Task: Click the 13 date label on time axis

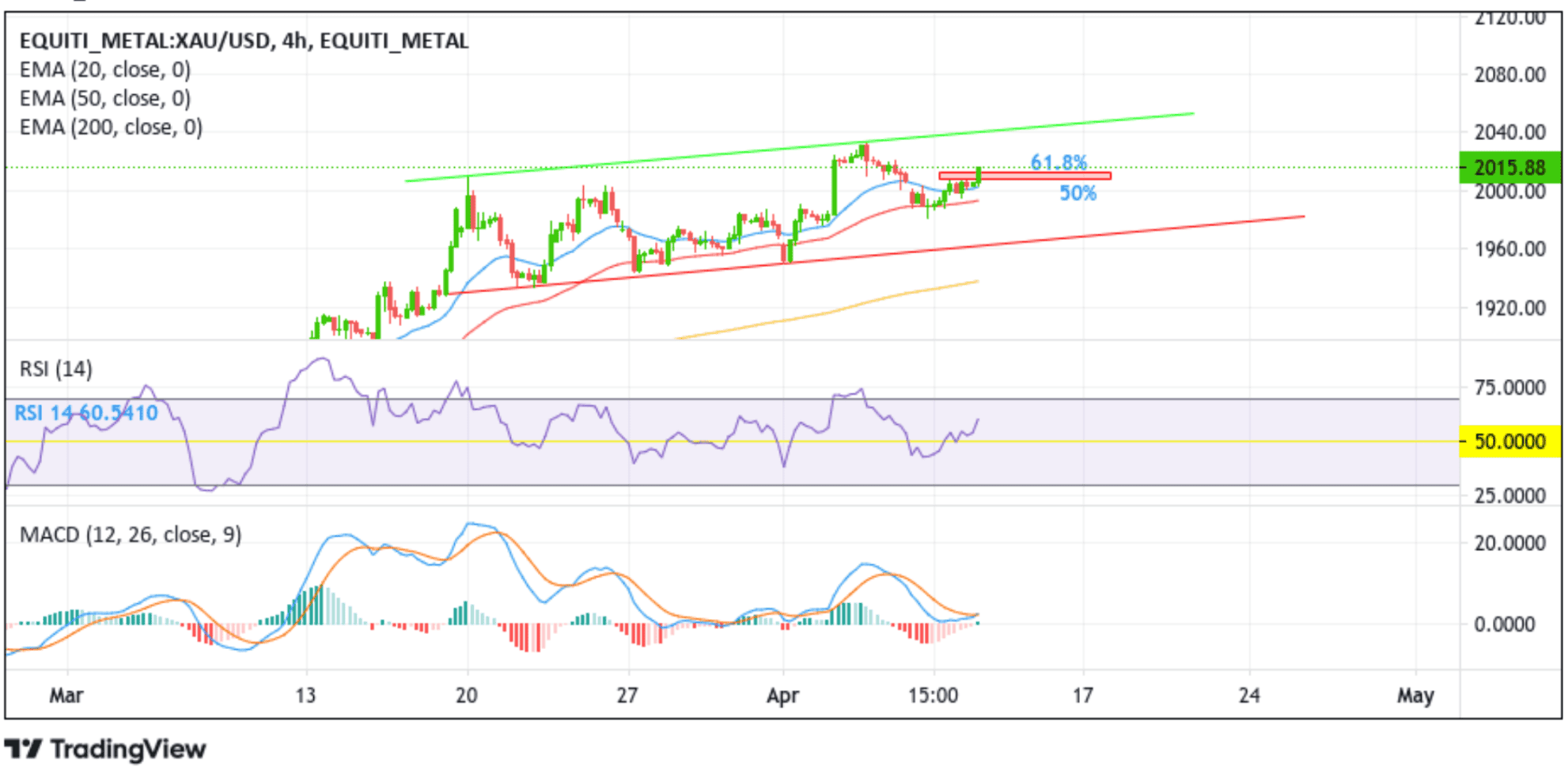Action: [305, 695]
